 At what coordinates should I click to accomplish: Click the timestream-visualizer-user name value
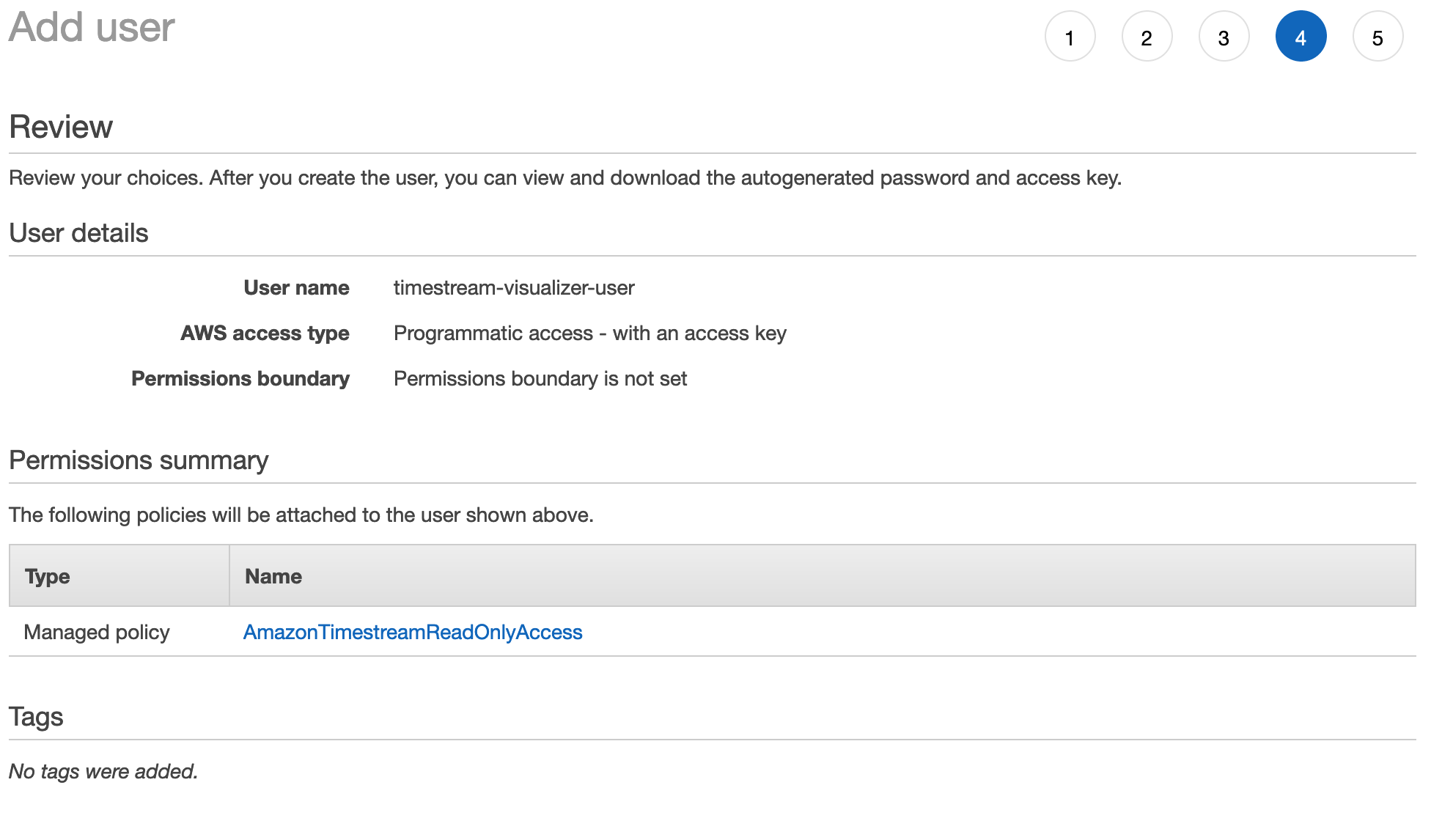click(x=514, y=287)
